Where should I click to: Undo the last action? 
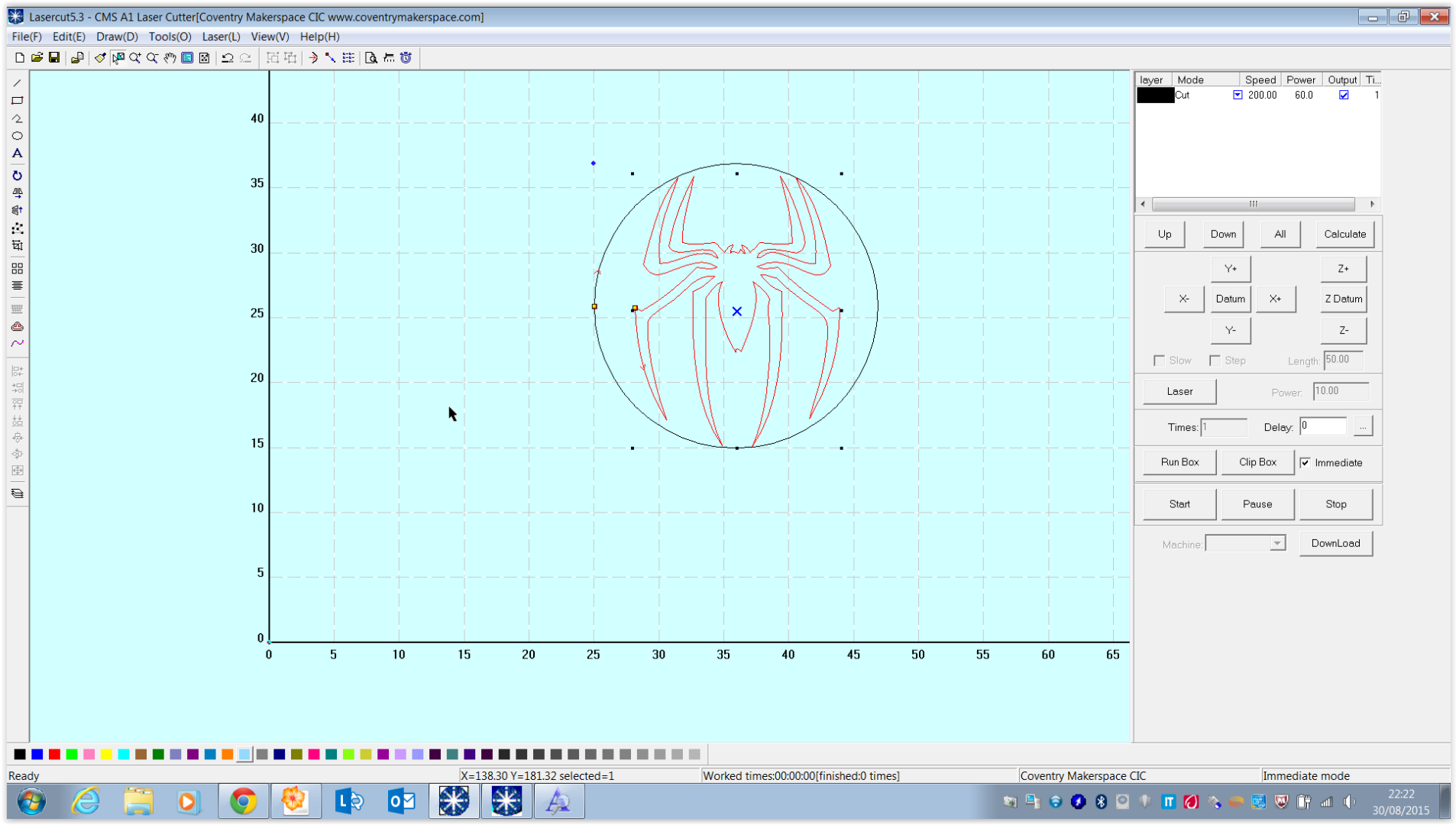[227, 57]
